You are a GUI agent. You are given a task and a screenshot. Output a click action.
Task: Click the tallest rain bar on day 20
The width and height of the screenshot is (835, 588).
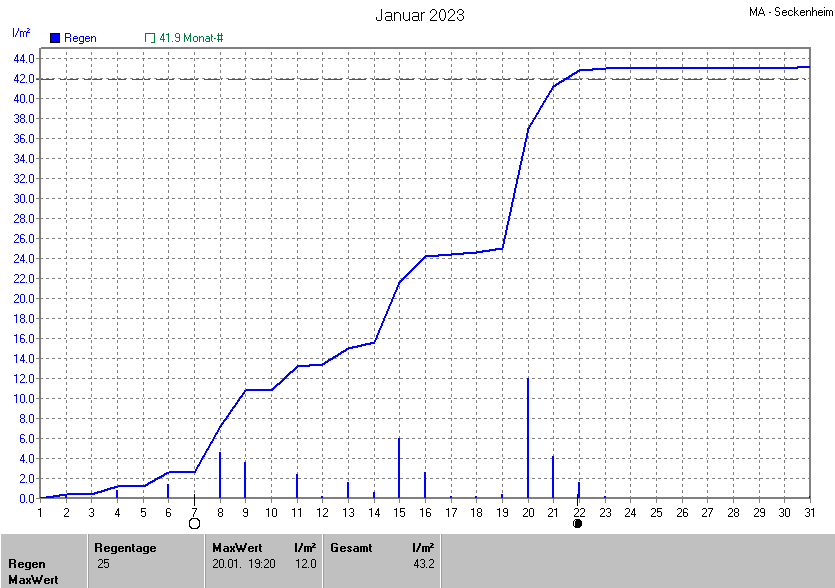[x=528, y=438]
